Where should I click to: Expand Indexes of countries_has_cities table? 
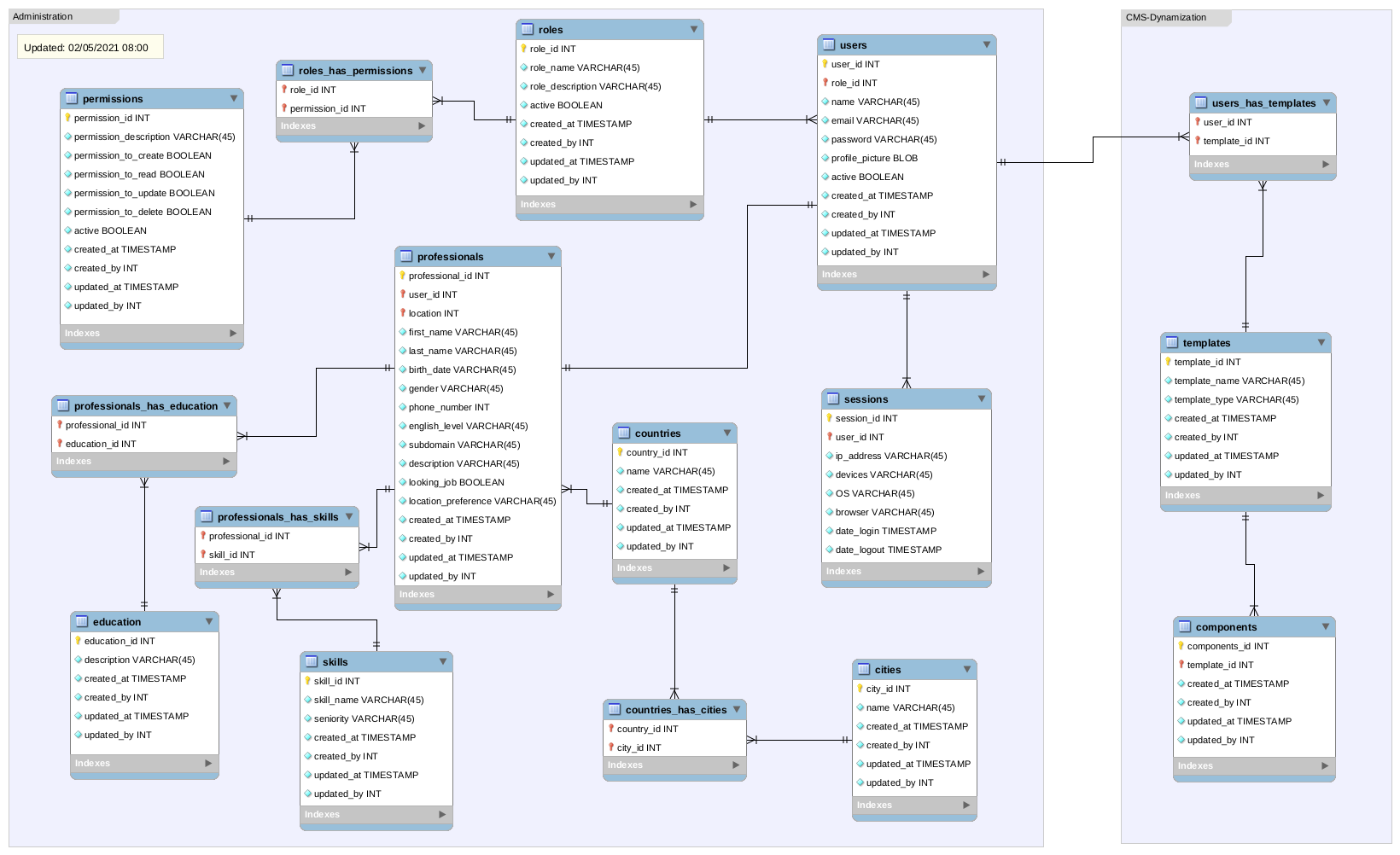(736, 765)
